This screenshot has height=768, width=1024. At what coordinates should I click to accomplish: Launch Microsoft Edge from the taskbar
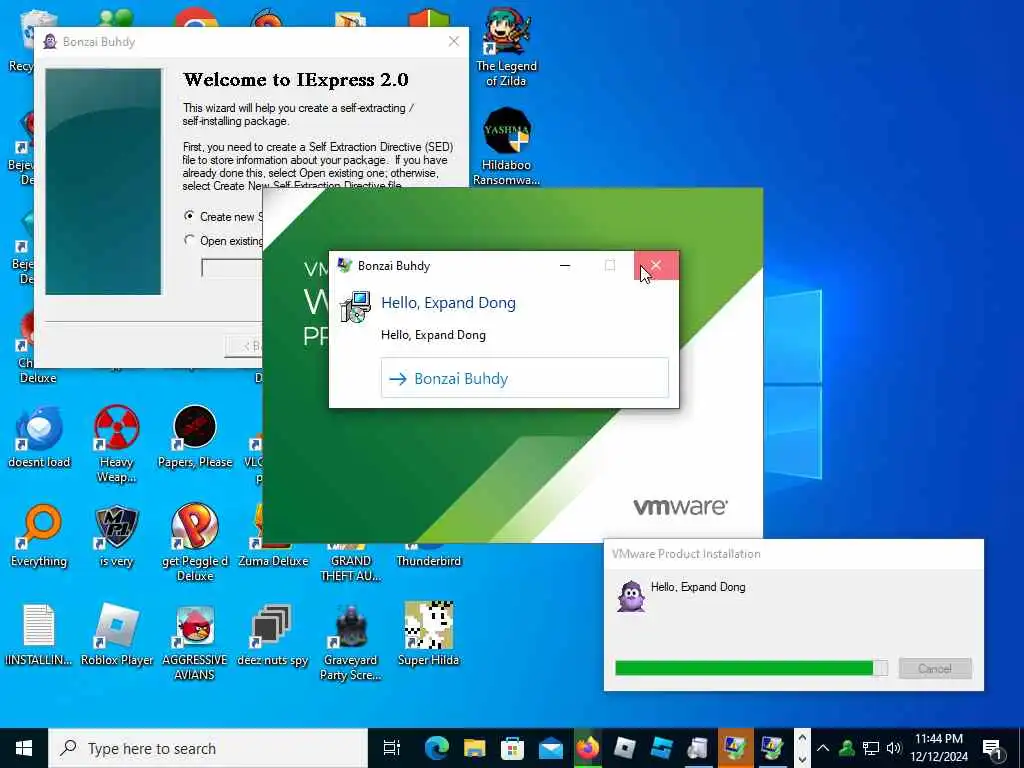point(436,748)
